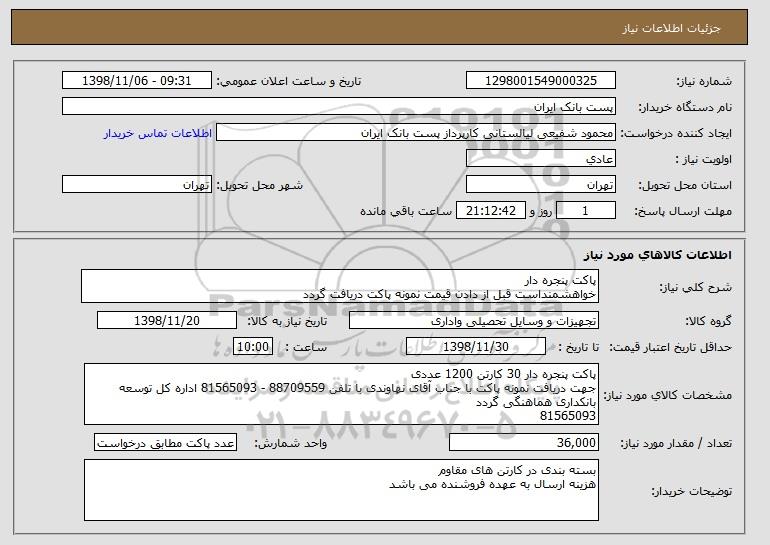Click the last line 81565093 in the specifications box
770x545 pixels.
click(568, 416)
